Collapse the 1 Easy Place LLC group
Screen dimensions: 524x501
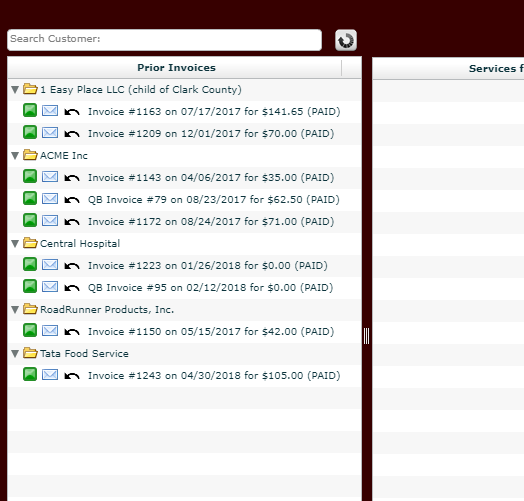point(15,90)
